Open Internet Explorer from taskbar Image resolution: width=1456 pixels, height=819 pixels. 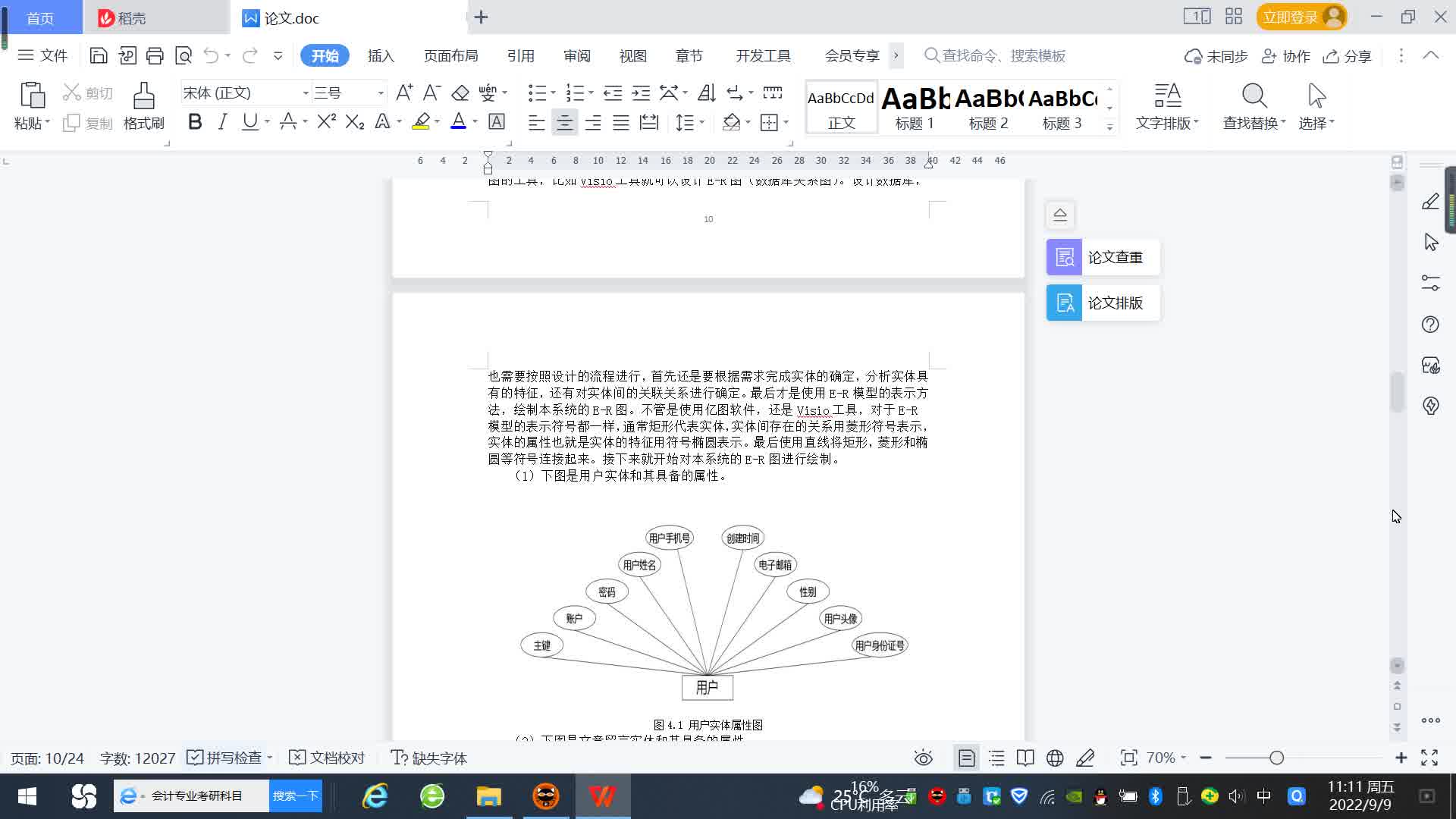(x=375, y=796)
